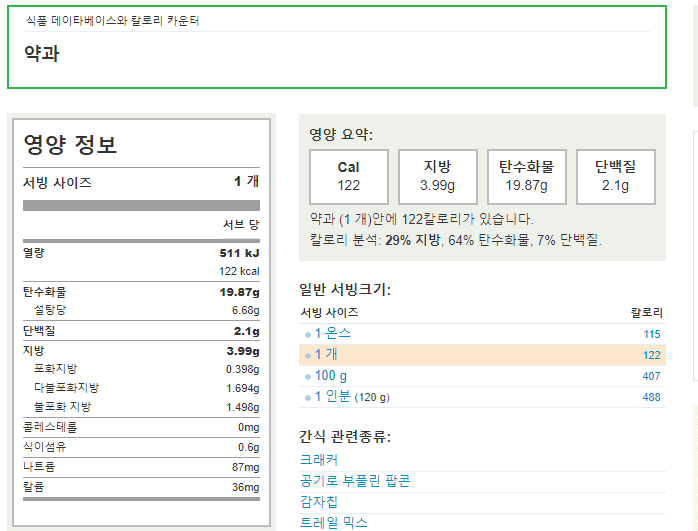Screen dimensions: 698x531
Task: Click the bullet icon beside 1 개
Action: pos(308,356)
